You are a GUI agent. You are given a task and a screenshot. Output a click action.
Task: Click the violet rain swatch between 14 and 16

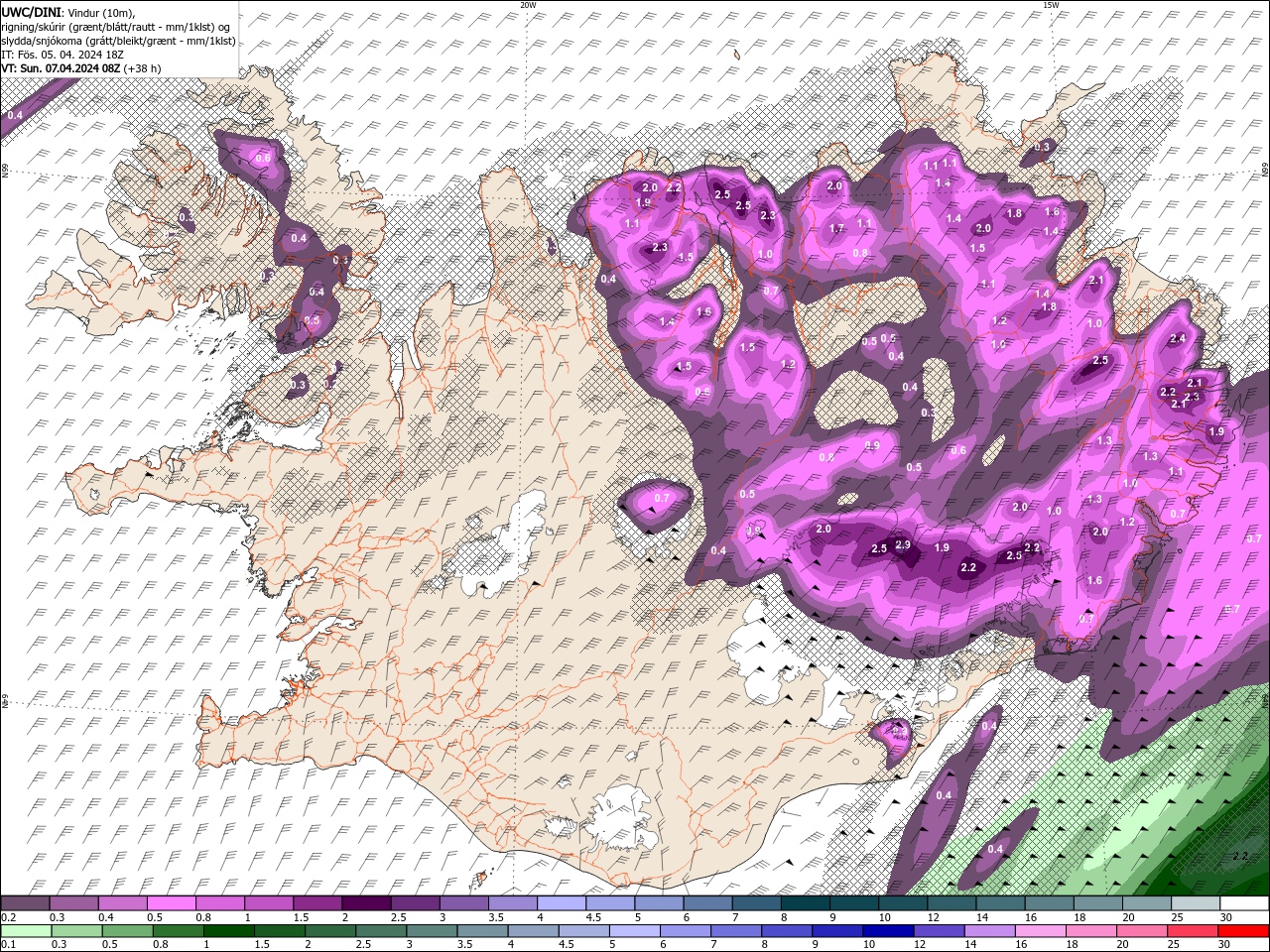[990, 931]
